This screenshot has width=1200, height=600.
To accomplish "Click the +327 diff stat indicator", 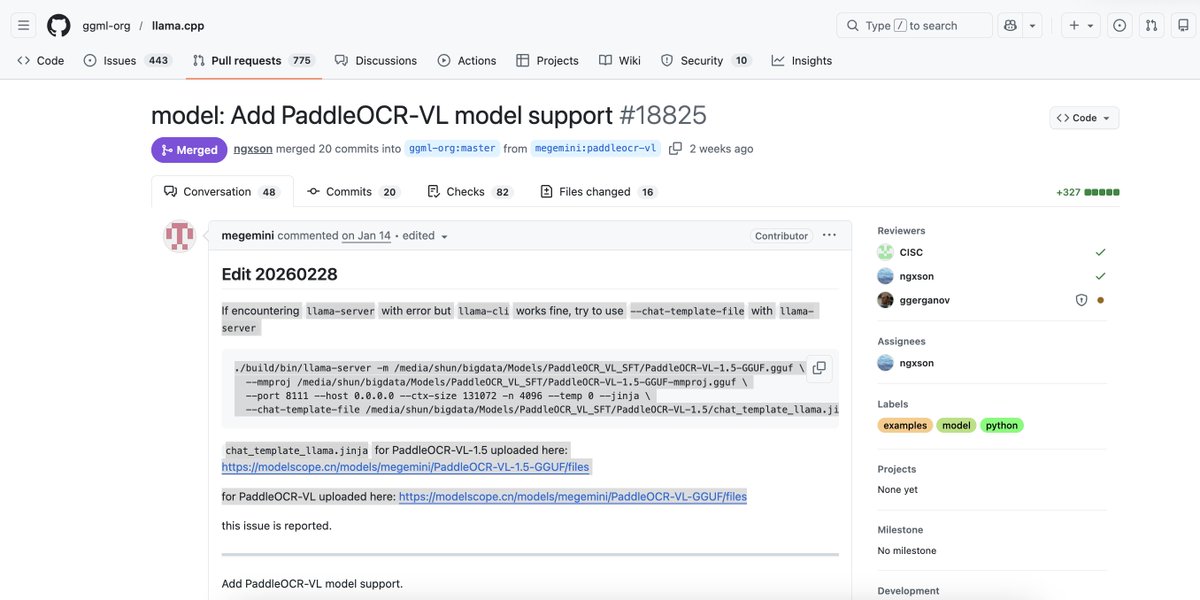I will tap(1087, 192).
